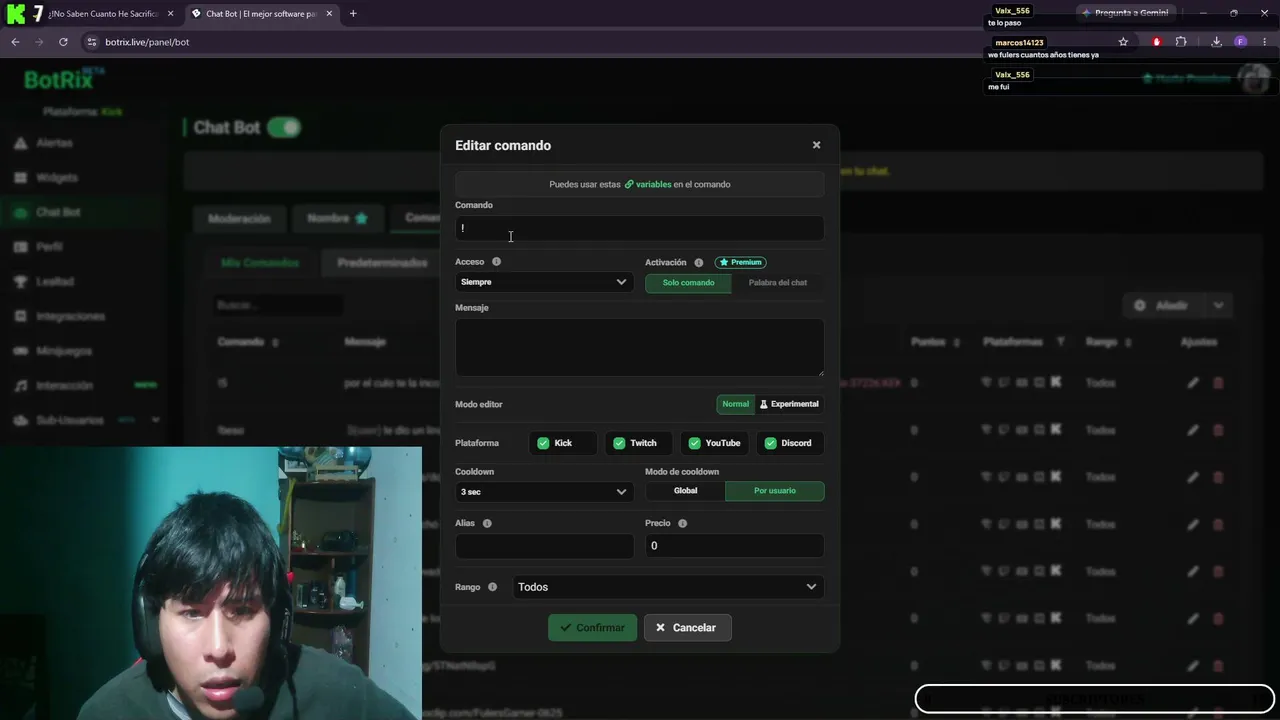Close the Editar comando dialog with X
Viewport: 1280px width, 720px height.
pos(816,145)
